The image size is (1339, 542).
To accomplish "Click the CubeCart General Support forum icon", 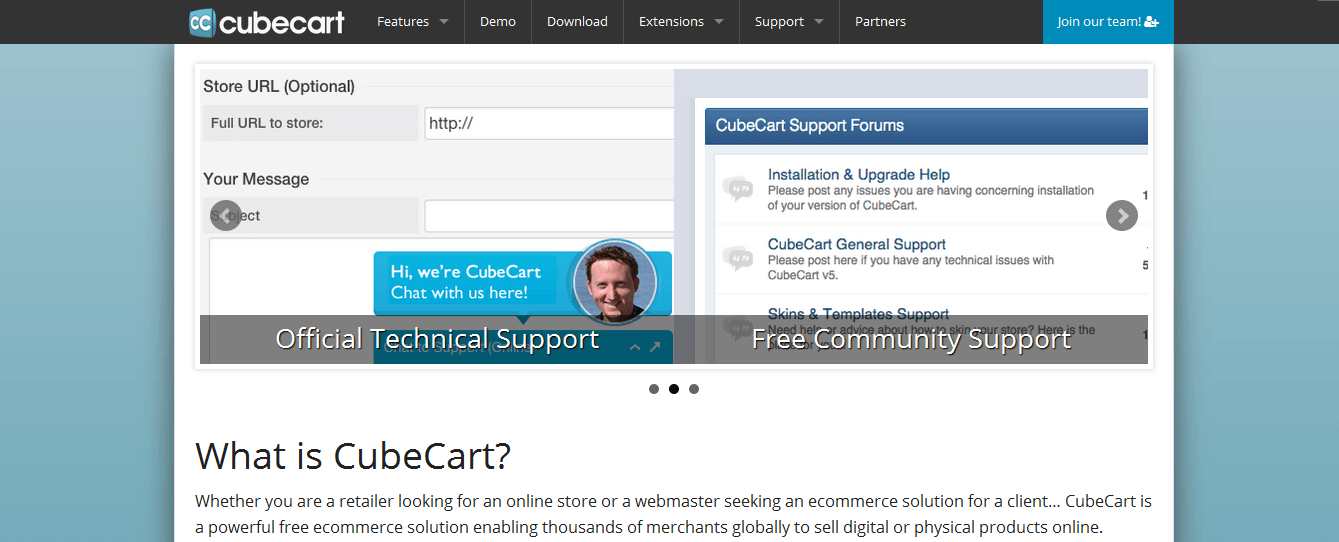I will [x=738, y=258].
